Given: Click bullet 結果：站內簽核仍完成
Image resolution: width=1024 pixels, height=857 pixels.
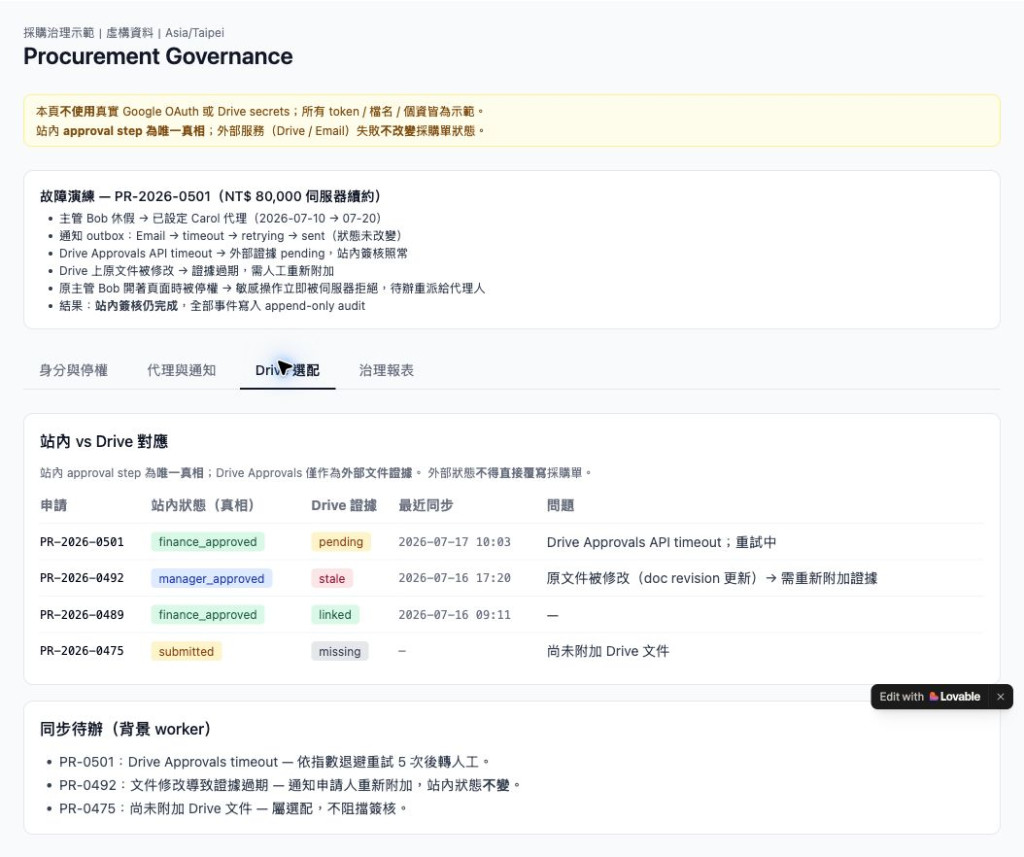Looking at the screenshot, I should pyautogui.click(x=212, y=306).
